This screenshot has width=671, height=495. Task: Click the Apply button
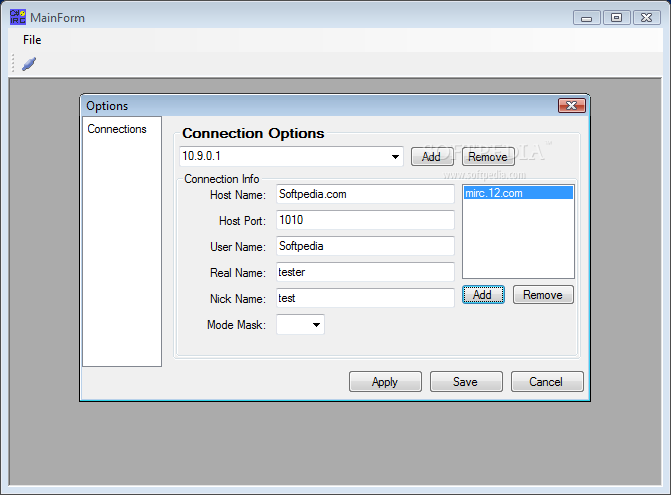point(385,382)
